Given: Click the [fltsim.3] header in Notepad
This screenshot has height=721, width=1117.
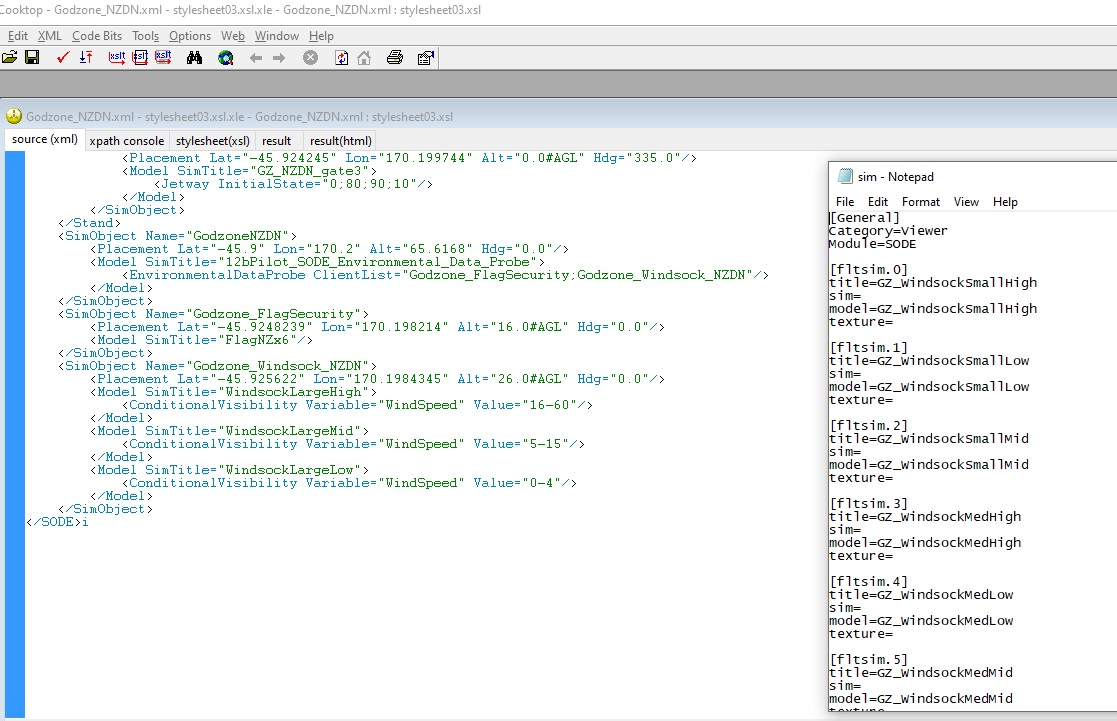Looking at the screenshot, I should pyautogui.click(x=869, y=504).
